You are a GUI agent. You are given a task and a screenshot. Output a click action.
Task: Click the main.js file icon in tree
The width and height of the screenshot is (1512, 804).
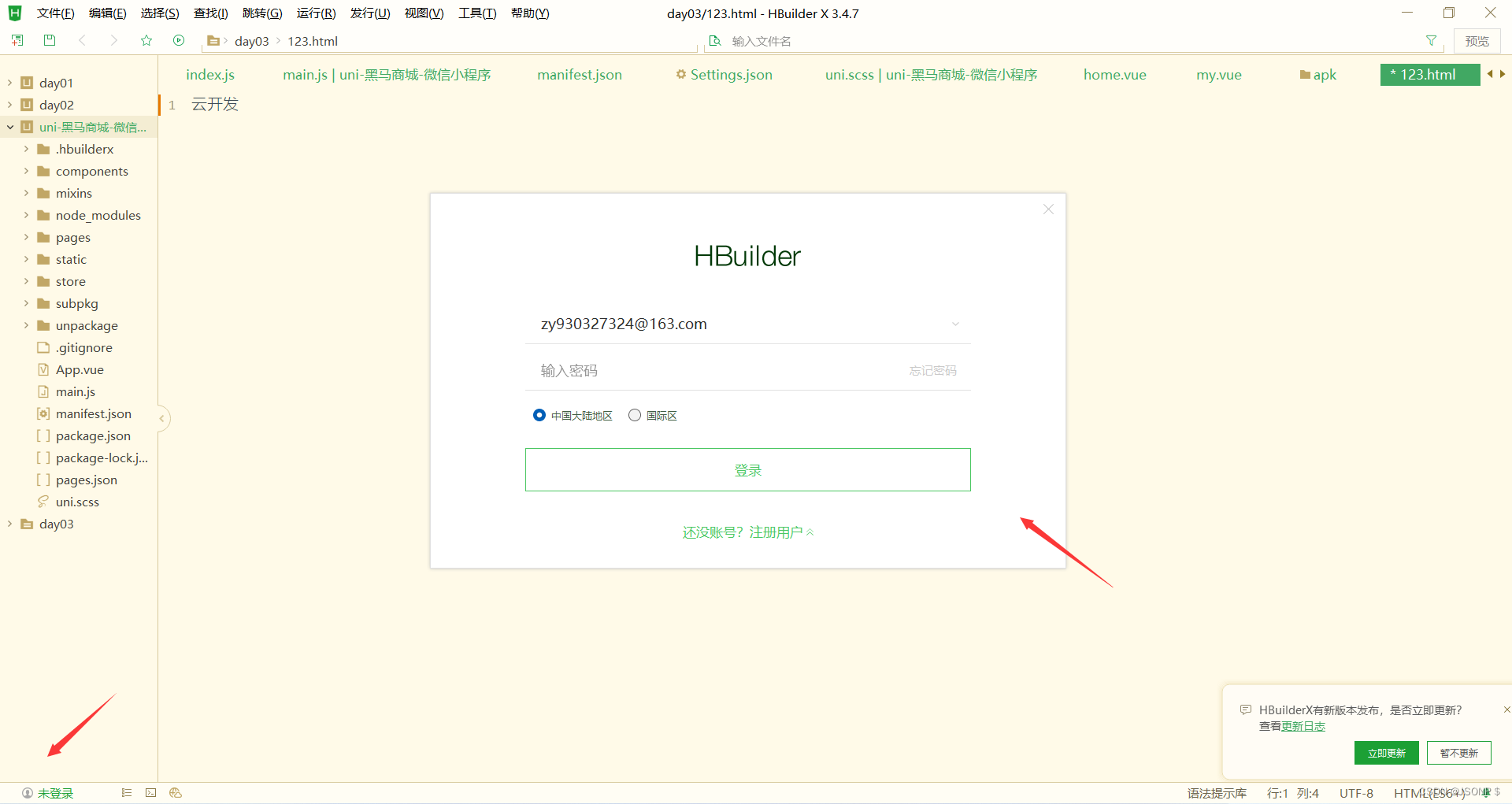pos(43,391)
